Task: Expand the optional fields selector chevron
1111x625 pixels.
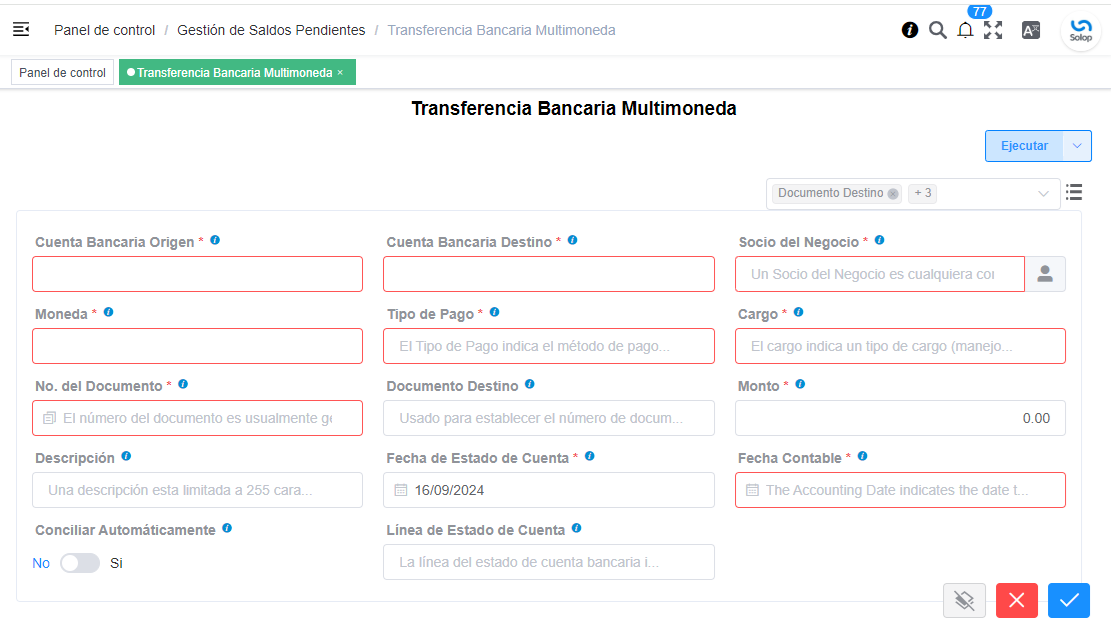Action: [1043, 193]
